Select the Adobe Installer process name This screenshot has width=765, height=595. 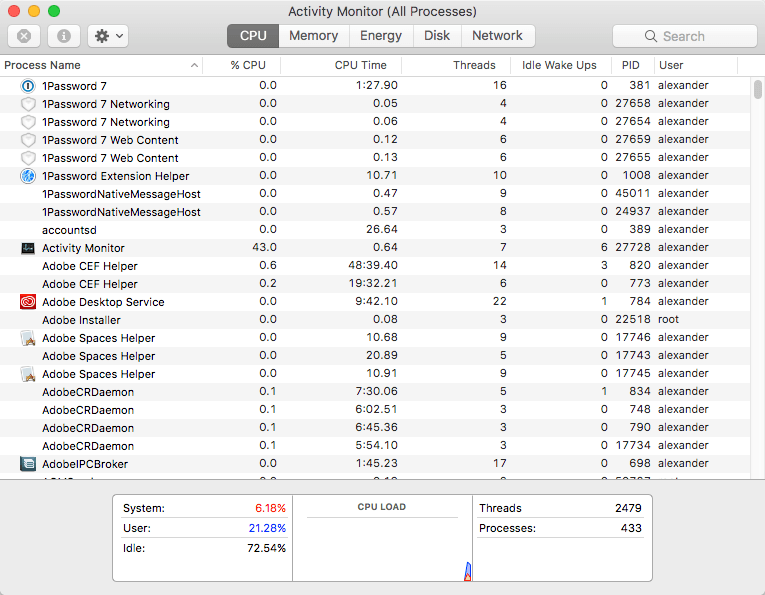coord(81,320)
